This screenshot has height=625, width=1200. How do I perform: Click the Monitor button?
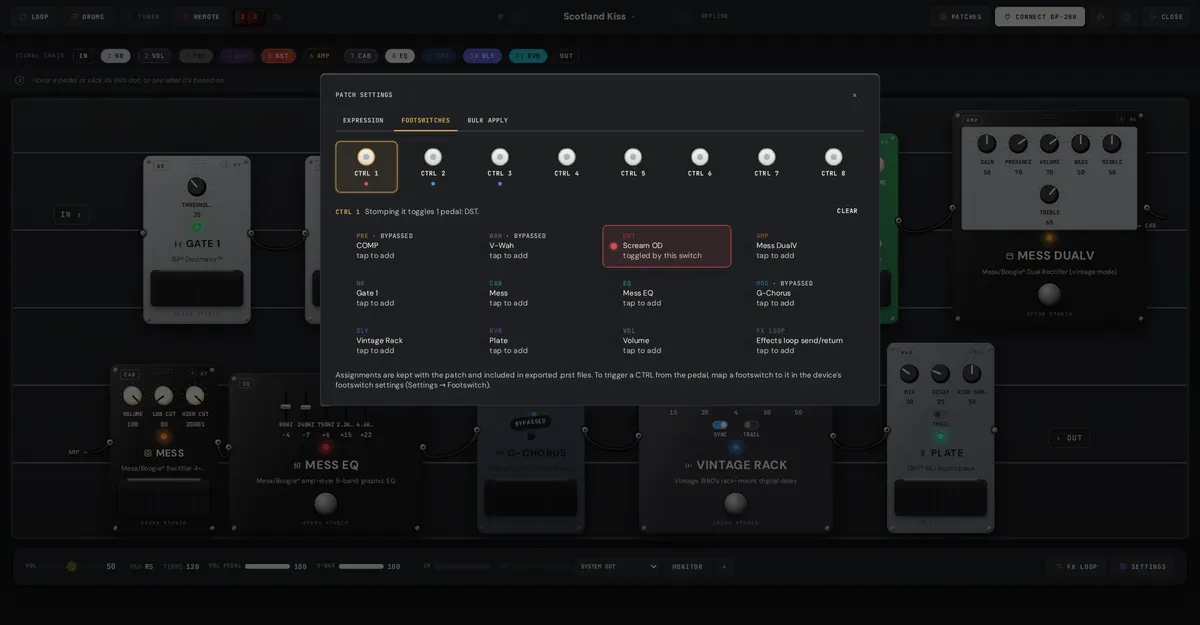coord(687,567)
